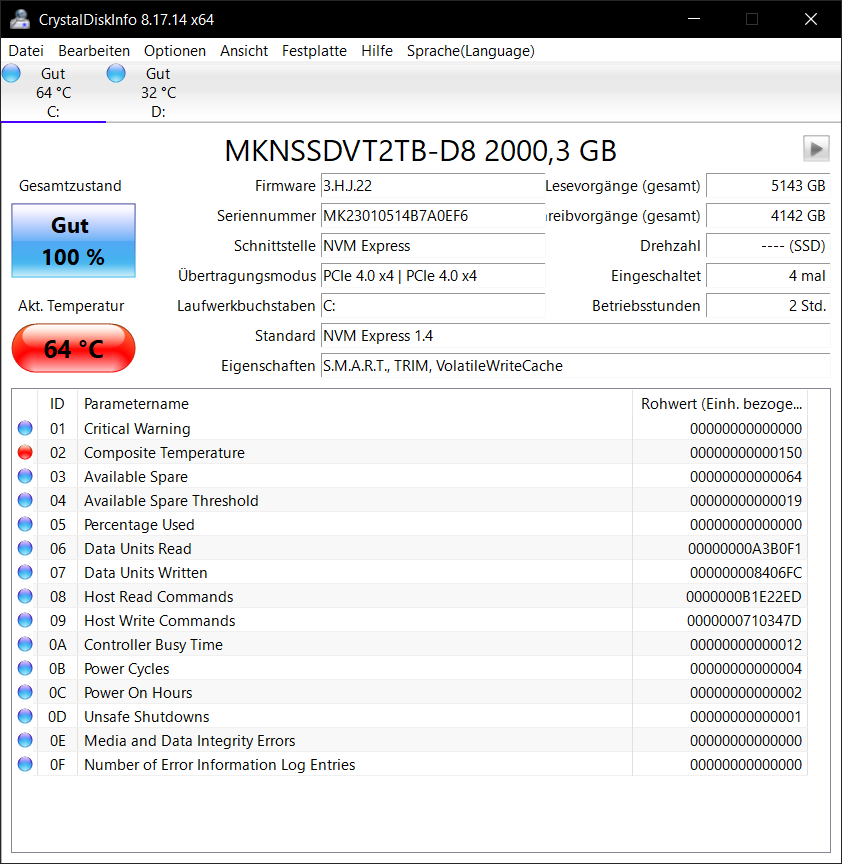Select the drive C: tab

53,92
